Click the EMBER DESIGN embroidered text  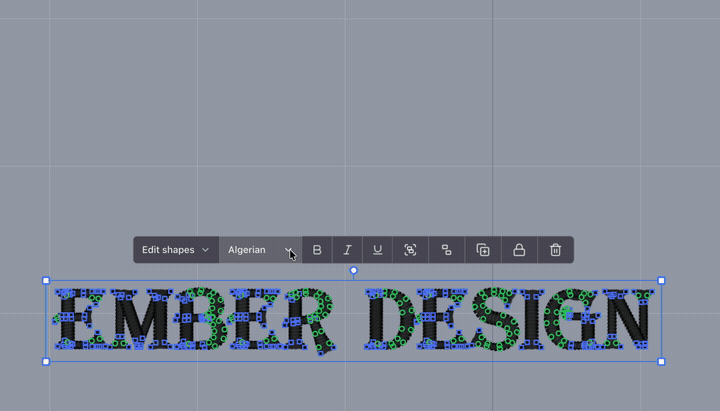coord(354,320)
